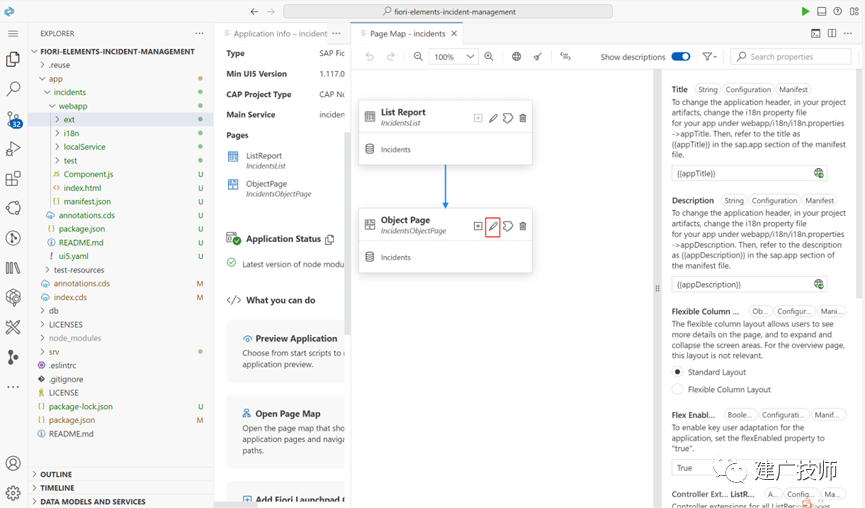
Task: Click the Open Page Map link
Action: click(287, 414)
